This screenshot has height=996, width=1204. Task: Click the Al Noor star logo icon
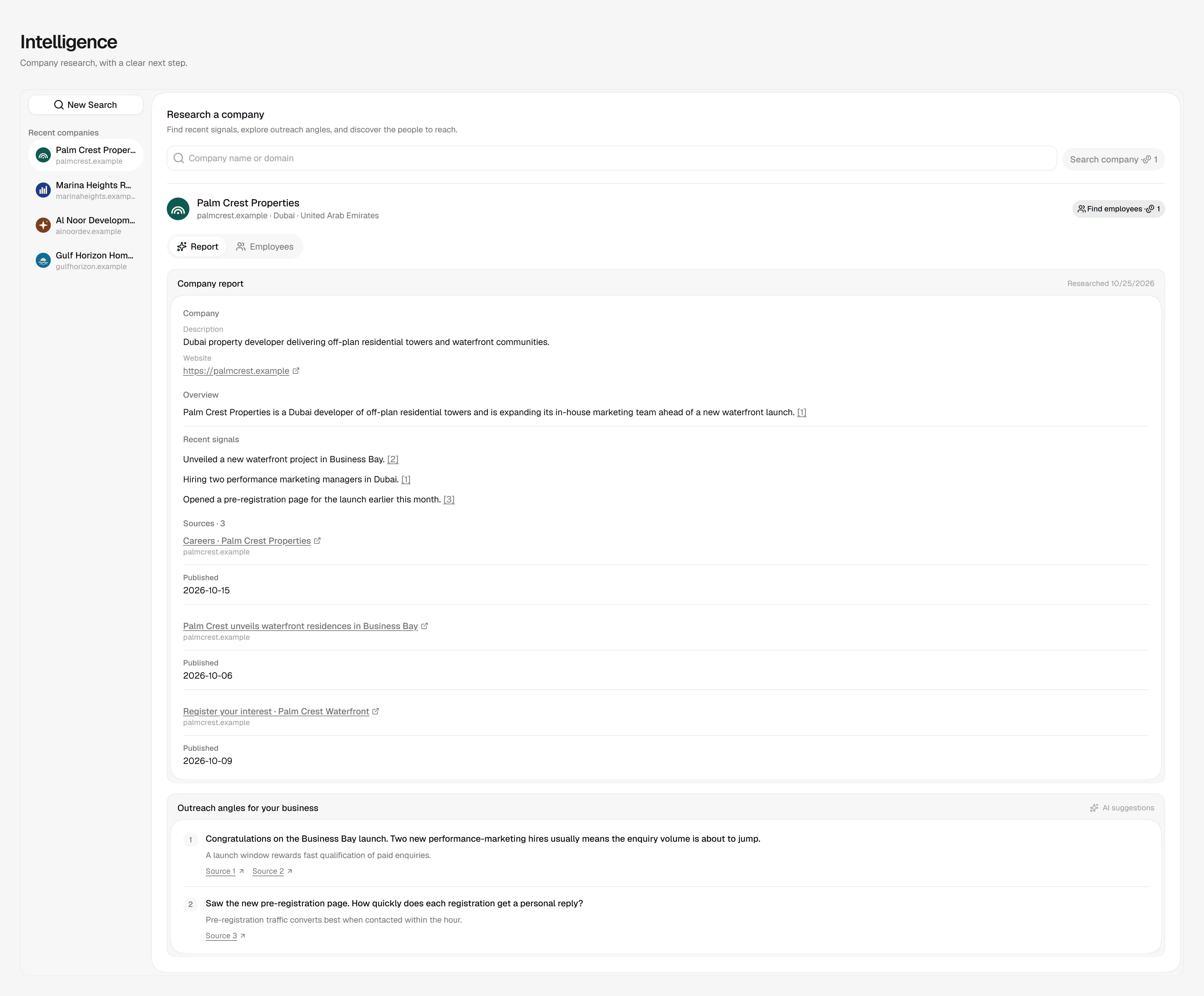coord(43,225)
